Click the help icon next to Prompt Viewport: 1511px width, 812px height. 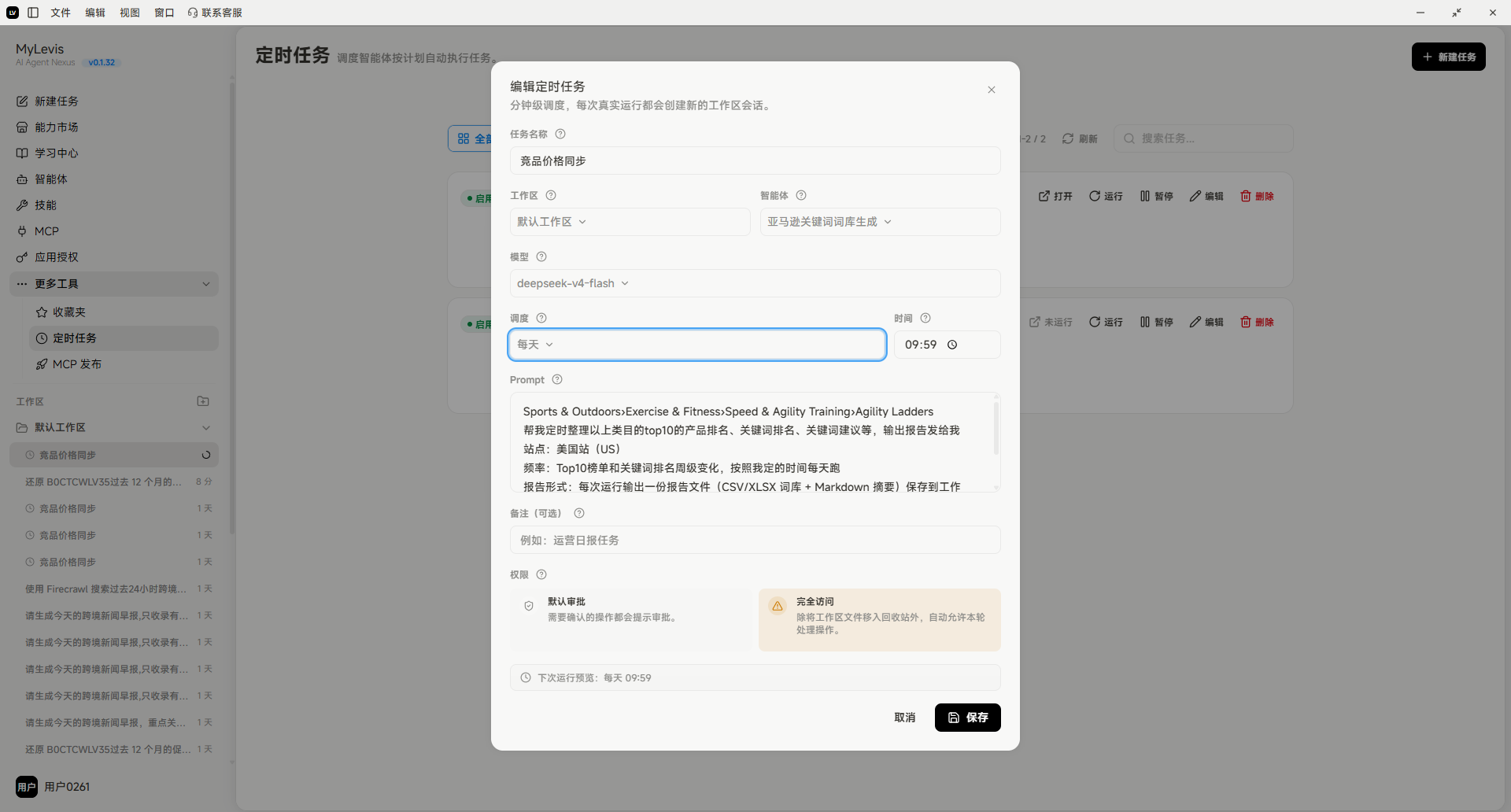[557, 379]
